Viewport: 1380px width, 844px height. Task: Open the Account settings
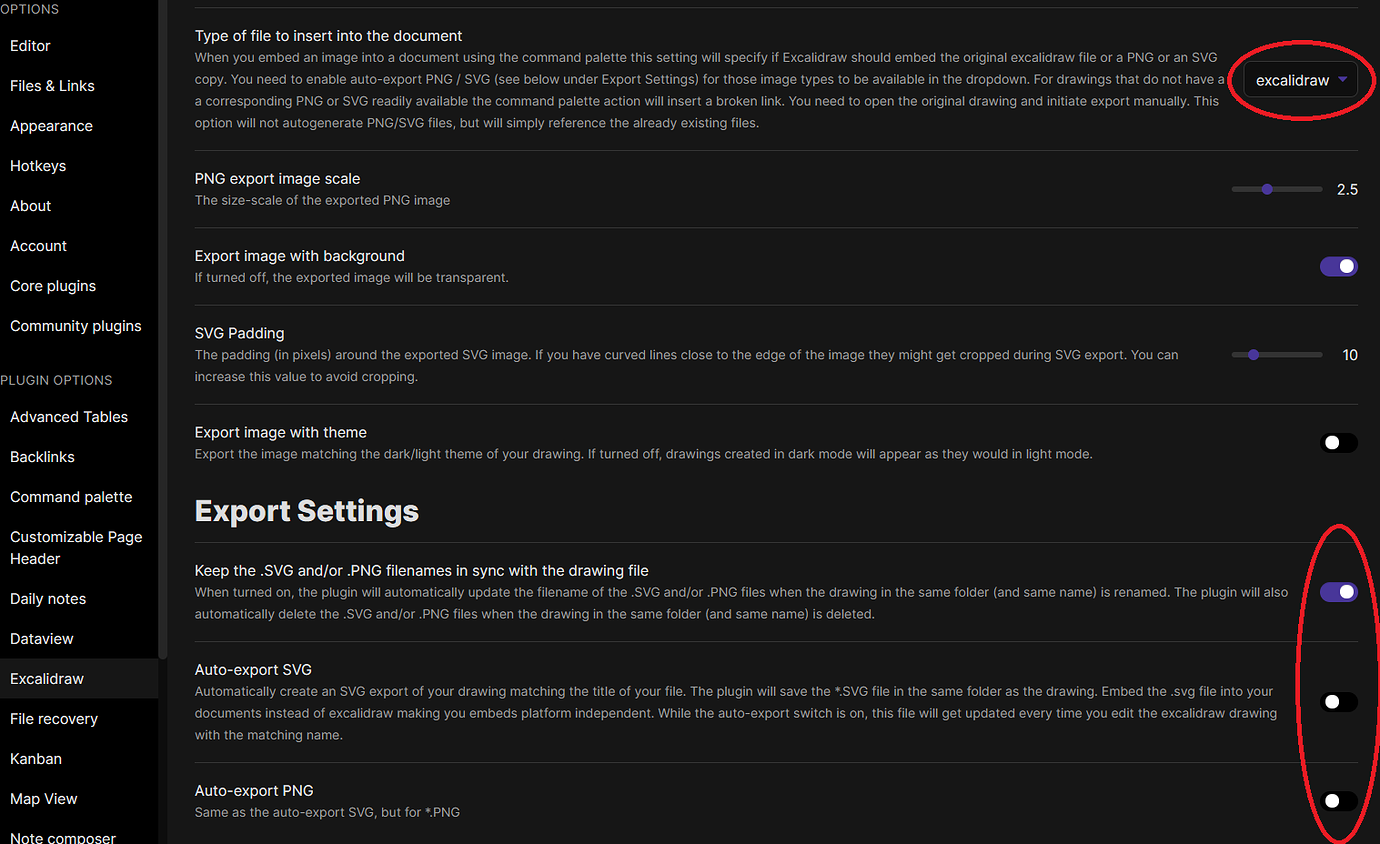(38, 245)
